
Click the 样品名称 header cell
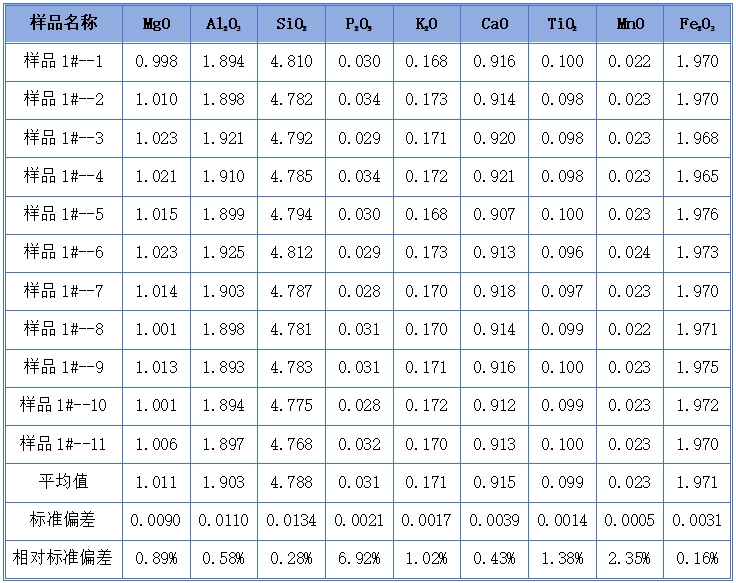click(x=63, y=24)
